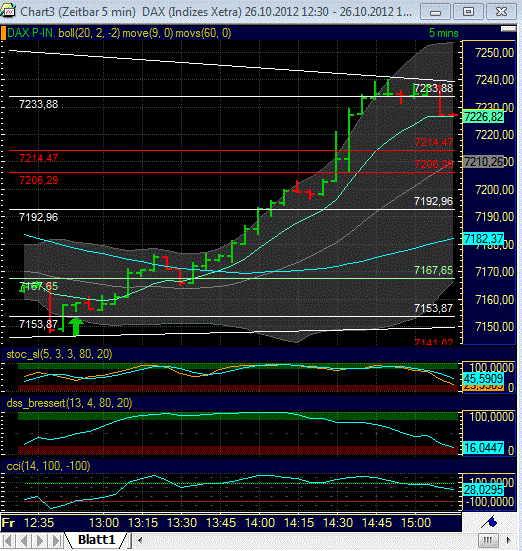Click the left 7233,88 line label

tap(39, 104)
